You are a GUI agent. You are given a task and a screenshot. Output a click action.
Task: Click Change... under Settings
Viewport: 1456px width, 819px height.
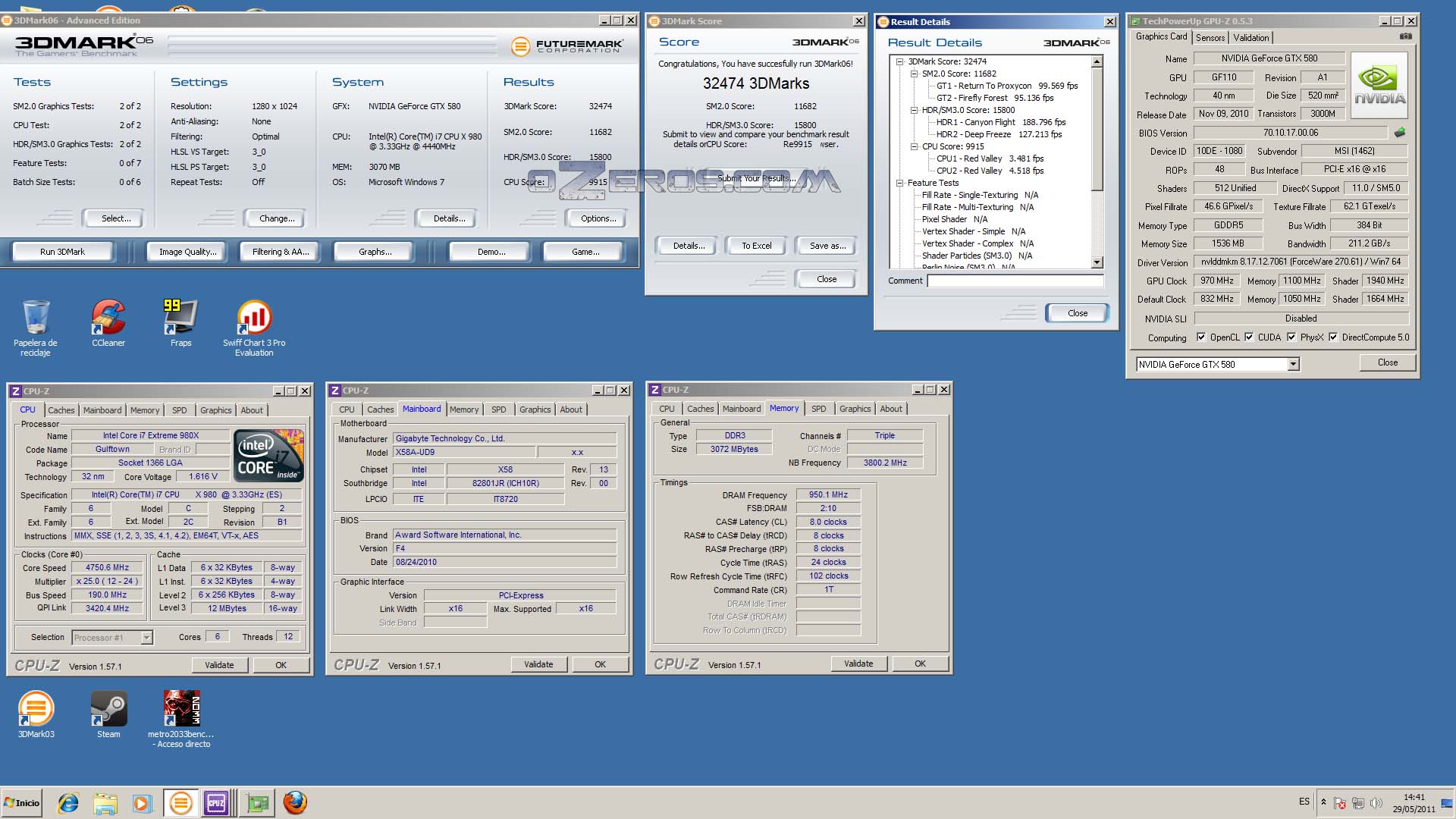coord(277,218)
